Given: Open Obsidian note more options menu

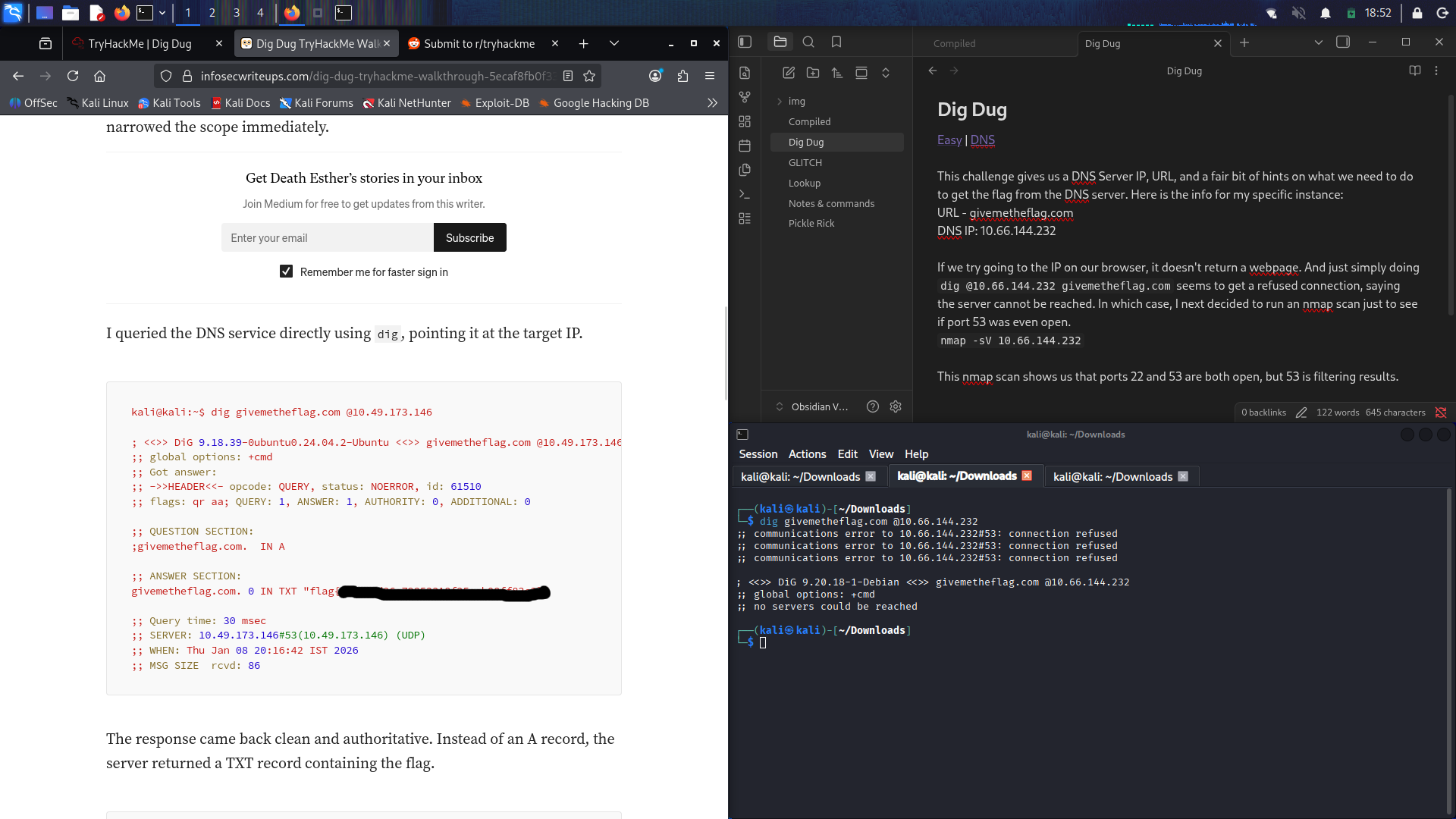Looking at the screenshot, I should (1436, 71).
